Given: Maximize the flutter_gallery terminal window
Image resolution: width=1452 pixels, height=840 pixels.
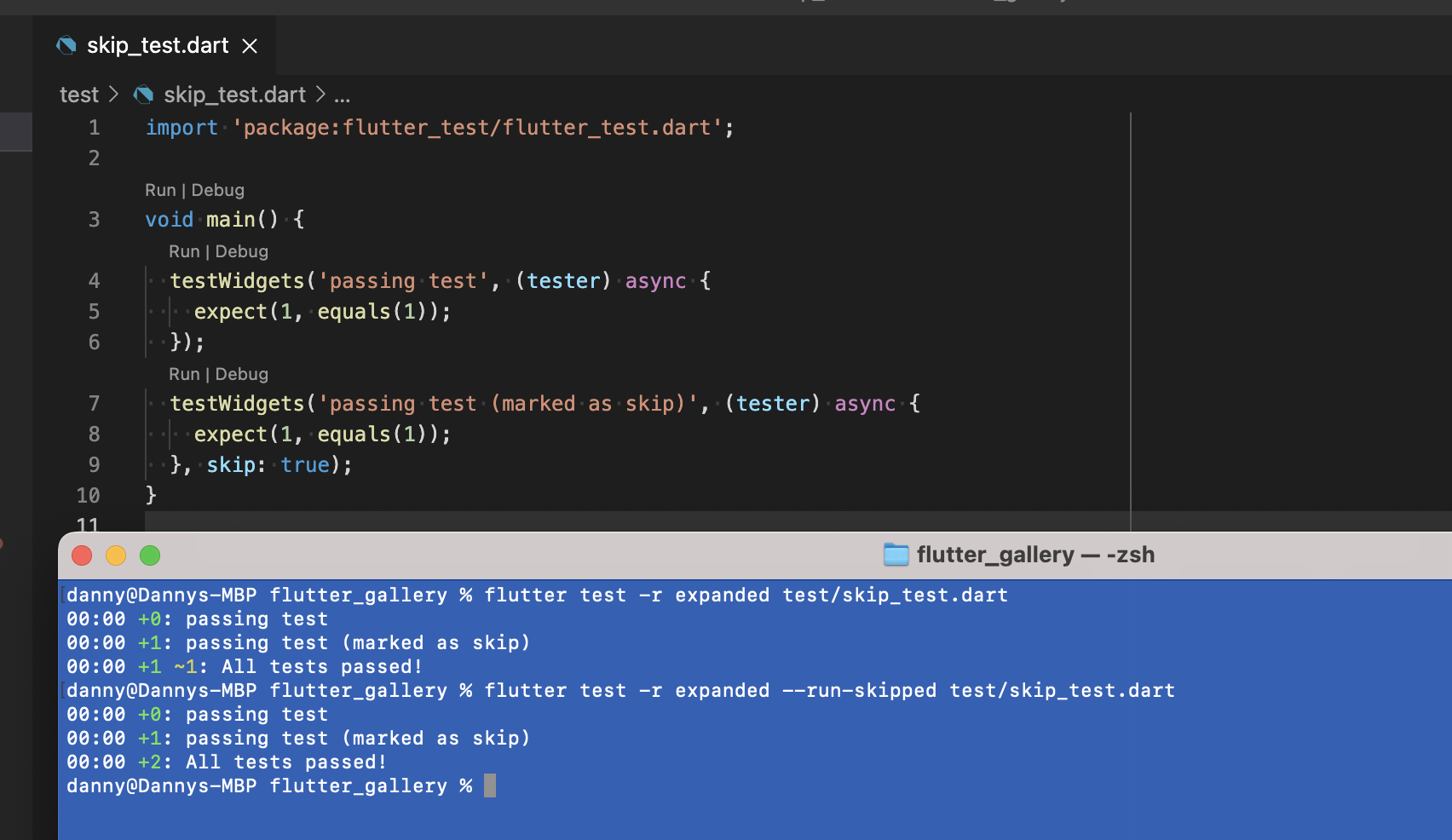Looking at the screenshot, I should pyautogui.click(x=150, y=555).
